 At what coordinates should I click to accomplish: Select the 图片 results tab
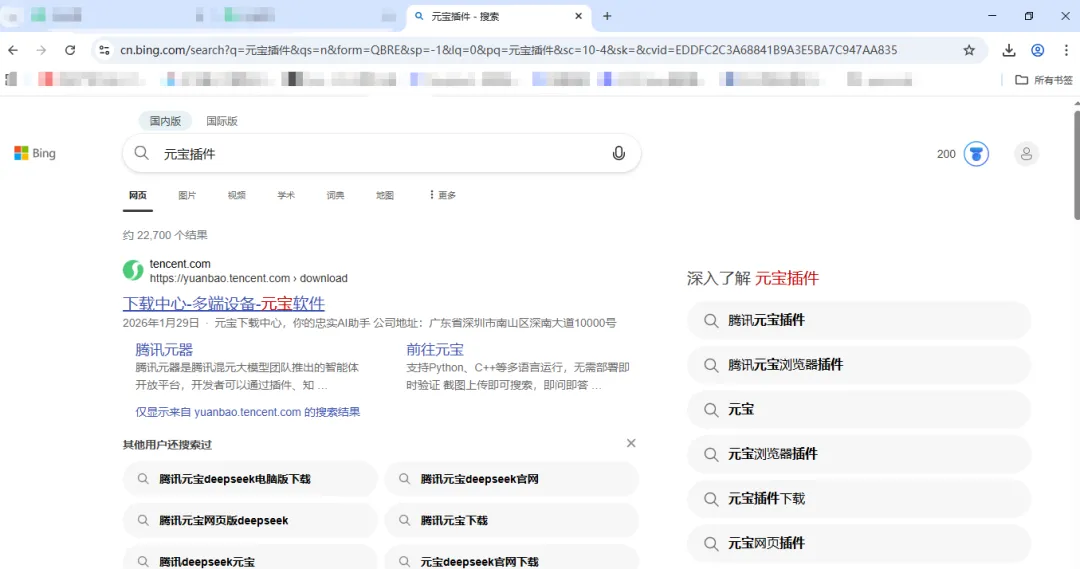[187, 195]
